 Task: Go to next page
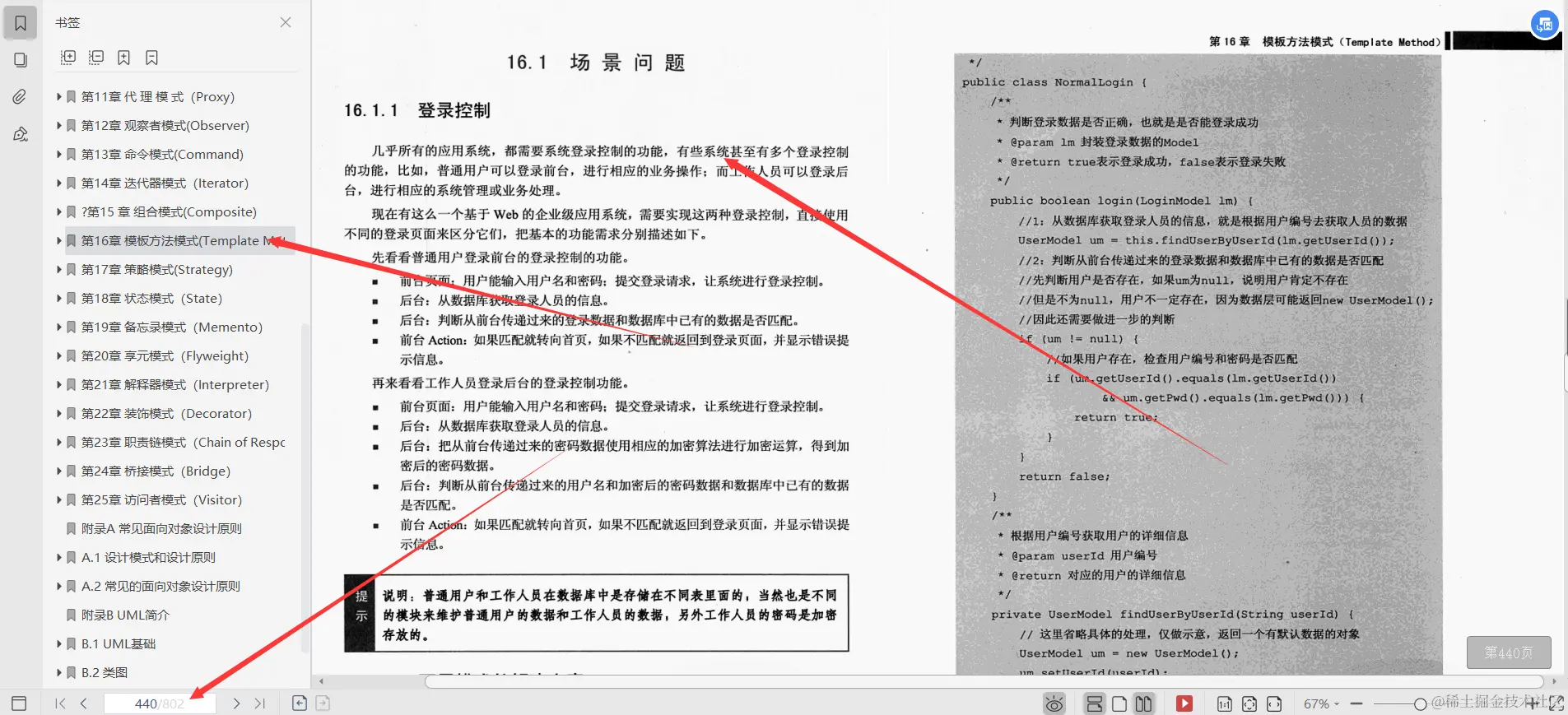tap(236, 703)
